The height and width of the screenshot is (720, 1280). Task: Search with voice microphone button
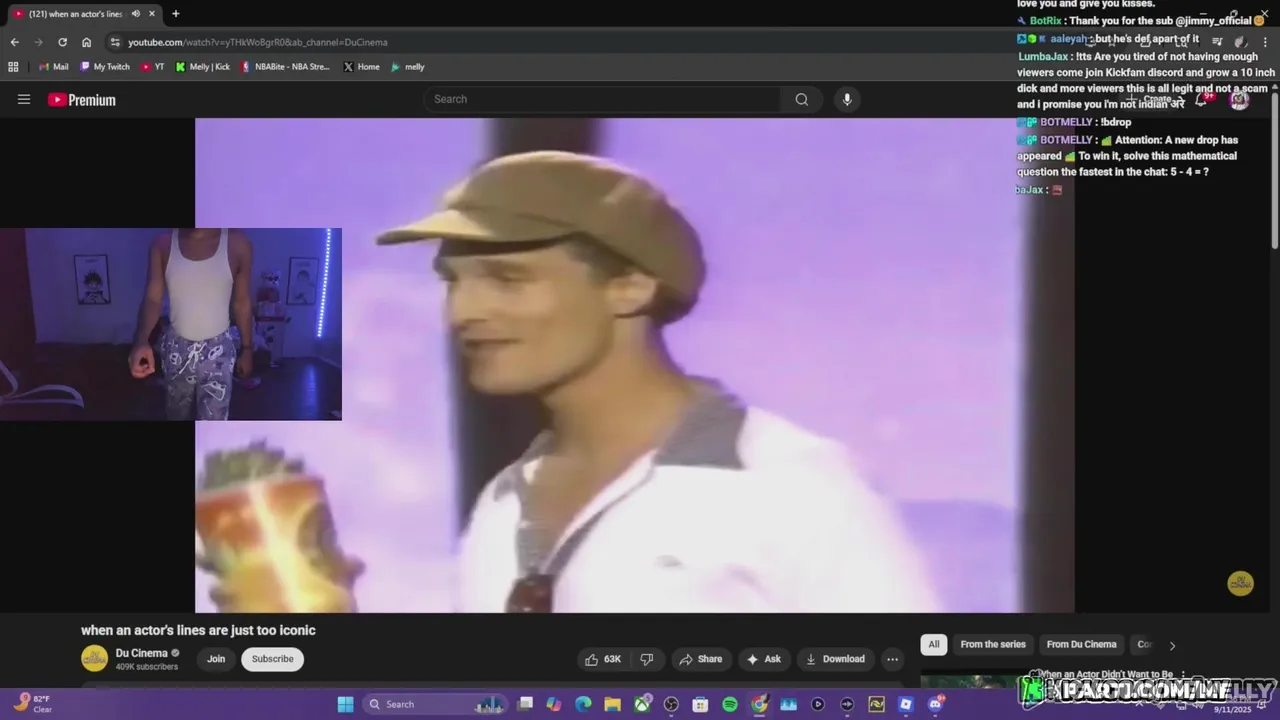(847, 99)
